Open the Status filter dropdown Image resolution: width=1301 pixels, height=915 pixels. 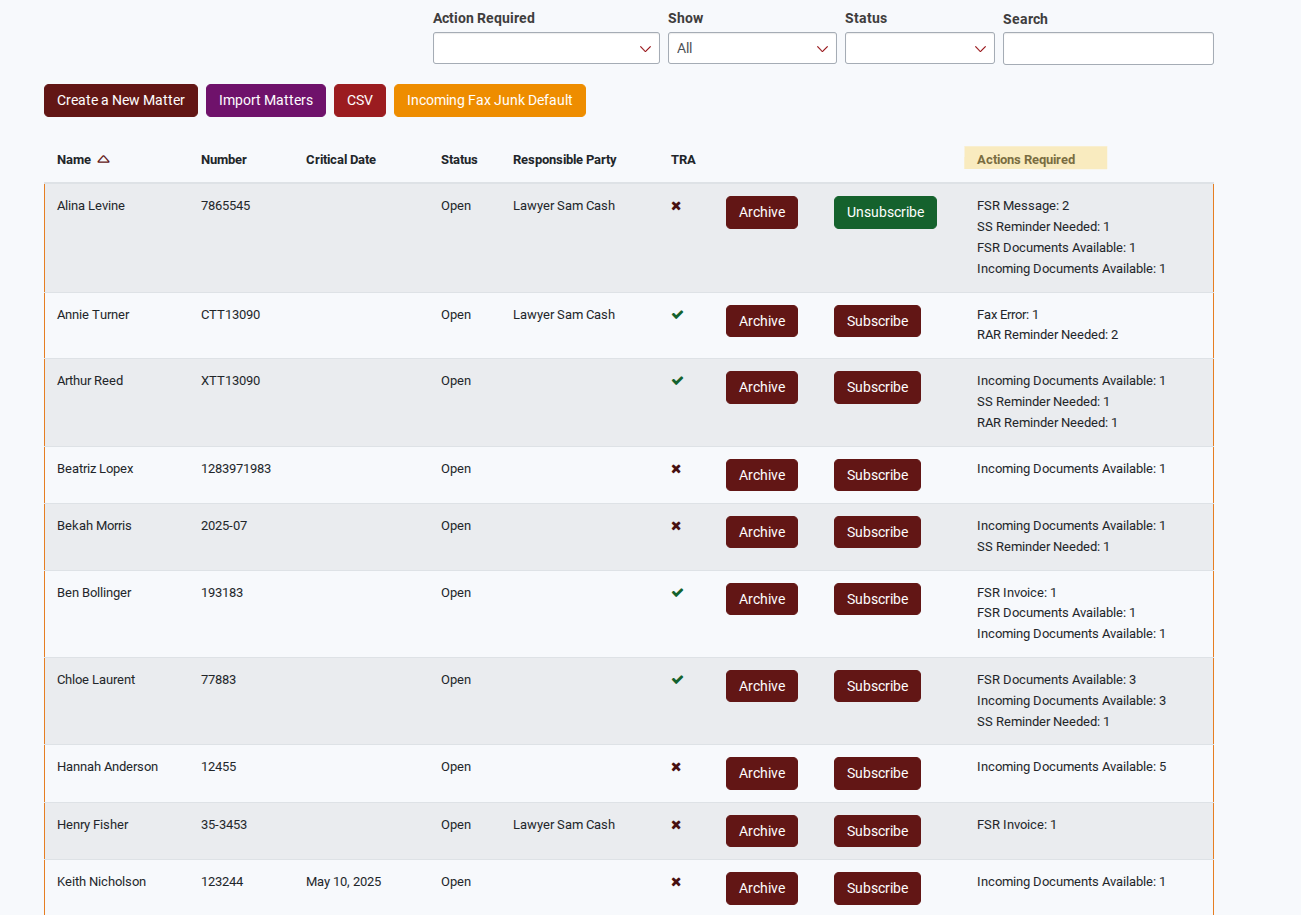(919, 48)
